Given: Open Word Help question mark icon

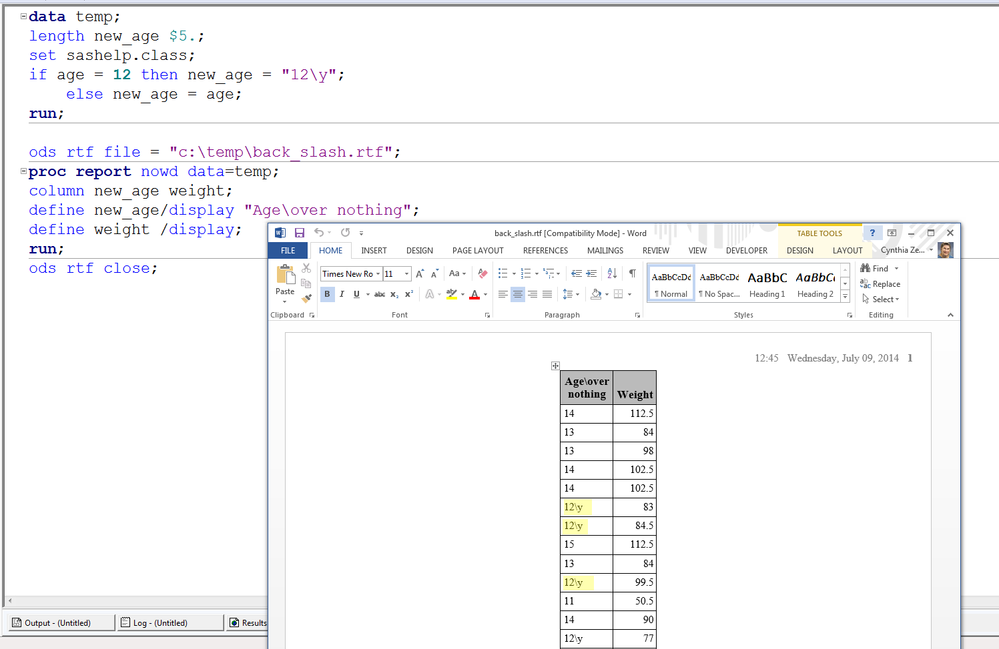Looking at the screenshot, I should (x=872, y=233).
